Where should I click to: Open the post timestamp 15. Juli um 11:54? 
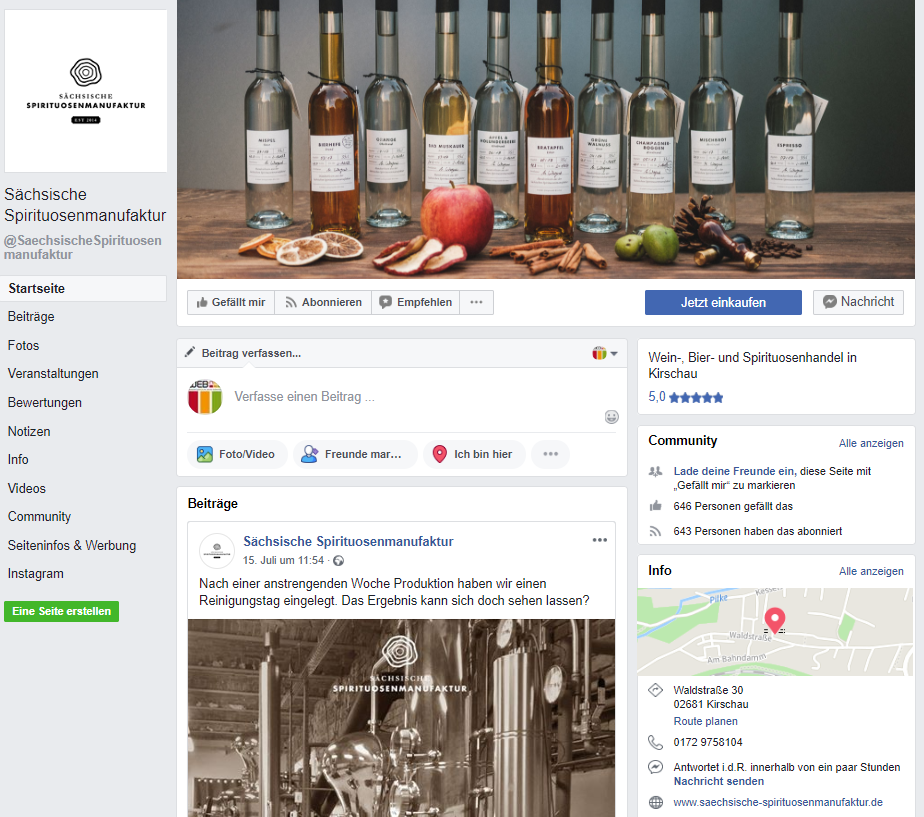coord(283,560)
